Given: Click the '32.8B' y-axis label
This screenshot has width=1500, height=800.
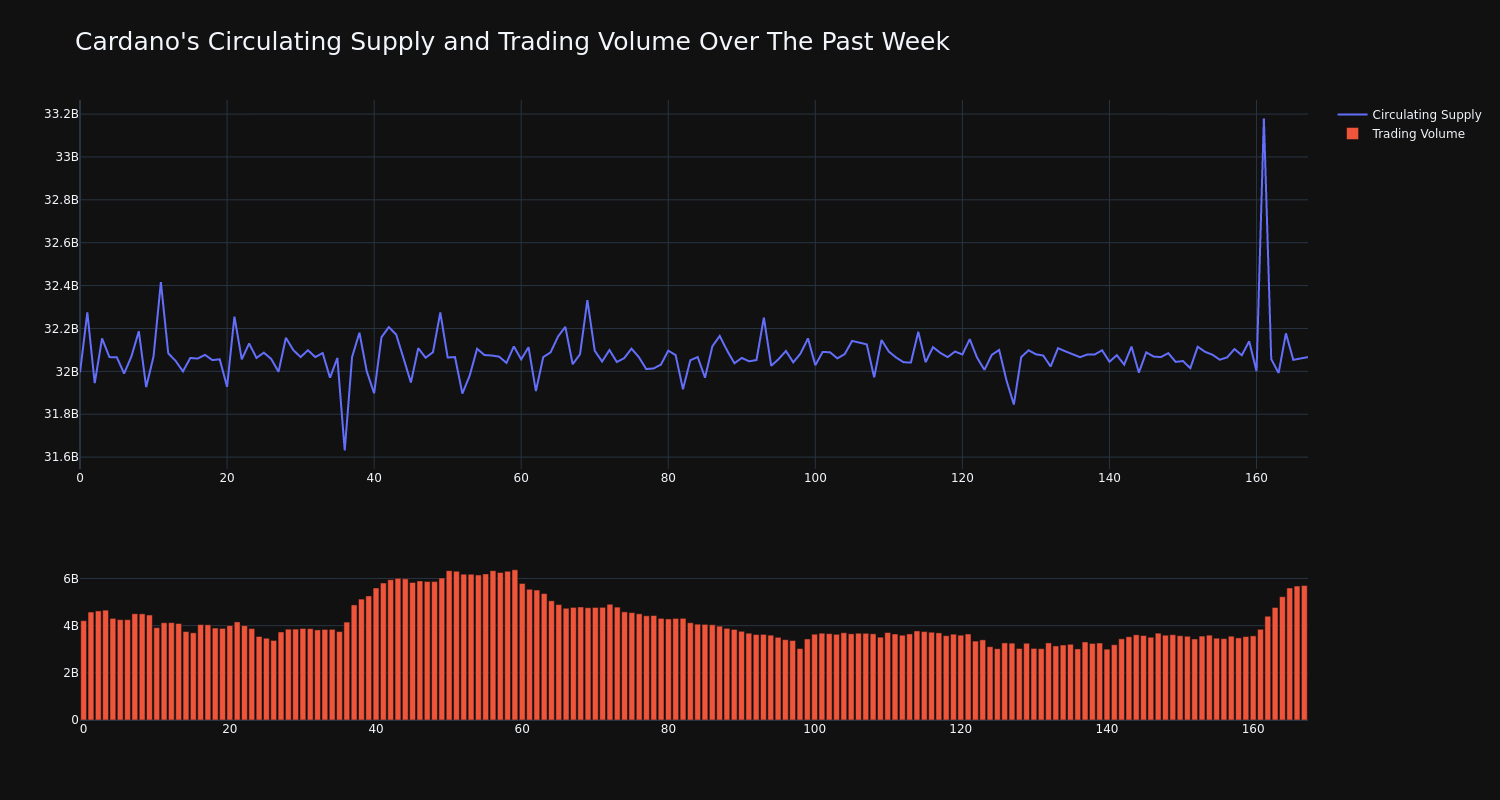Looking at the screenshot, I should click(61, 200).
